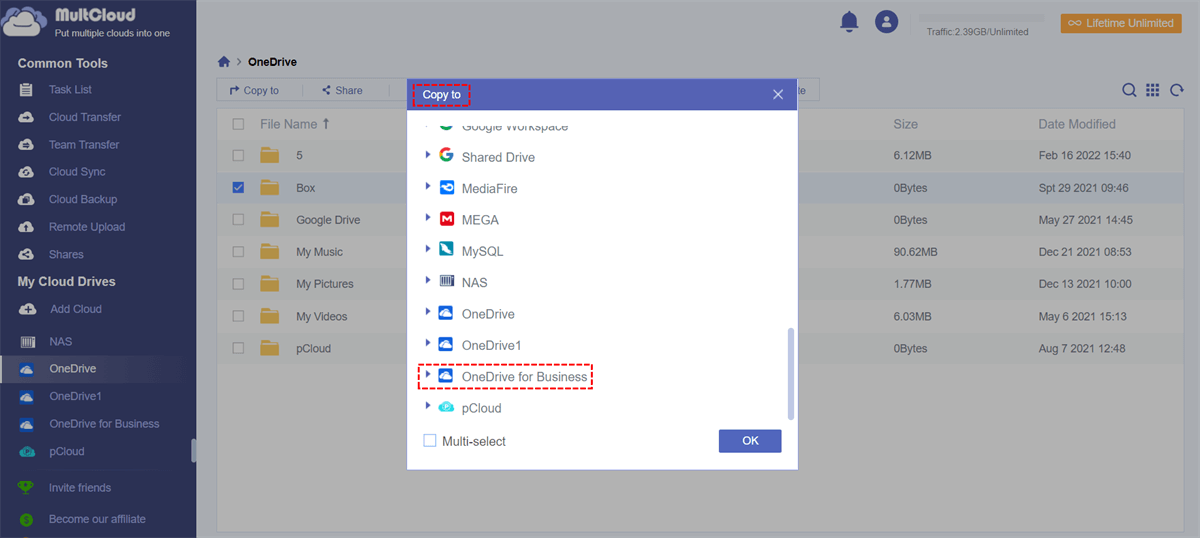Click the sidebar scrollbar handle

(x=194, y=451)
